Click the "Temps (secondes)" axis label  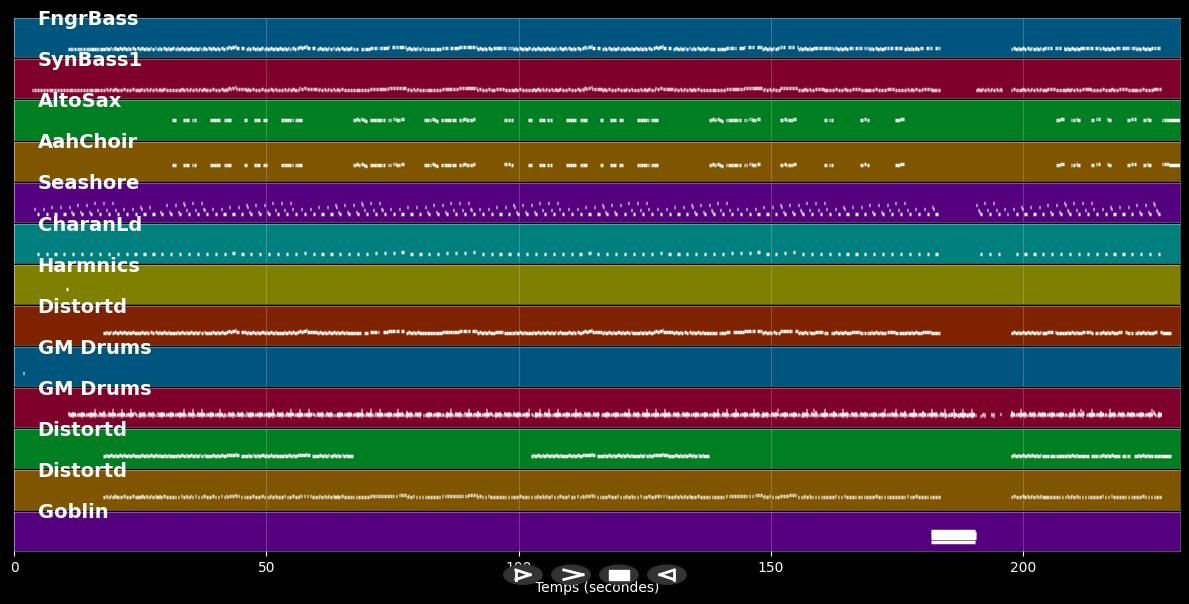(597, 588)
